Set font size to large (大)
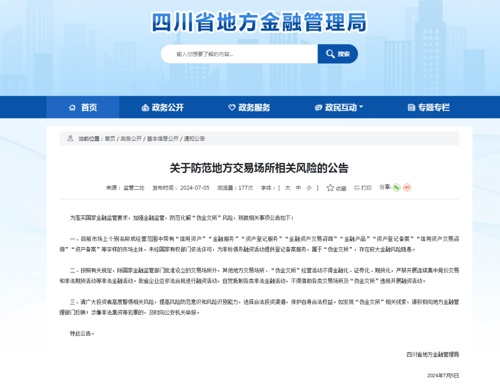 (288, 188)
